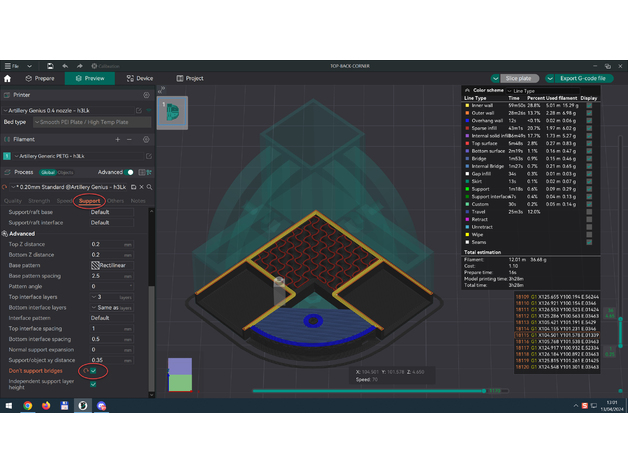Open Printer settings gear icon

tap(146, 95)
